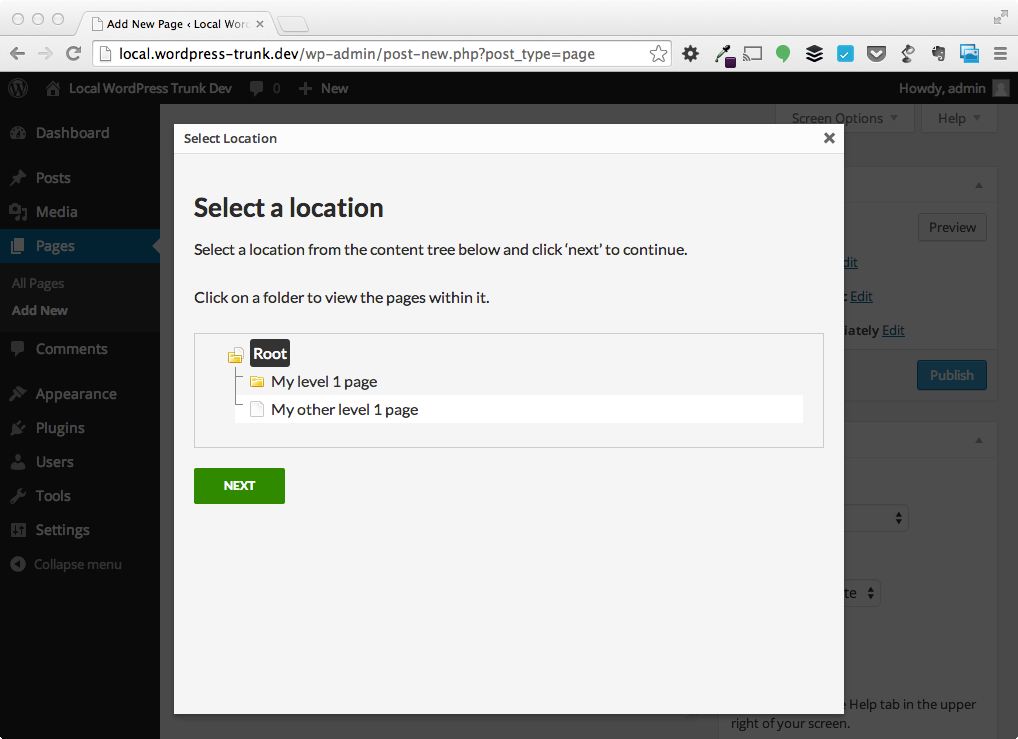Click the Appearance menu icon
This screenshot has width=1018, height=739.
18,394
